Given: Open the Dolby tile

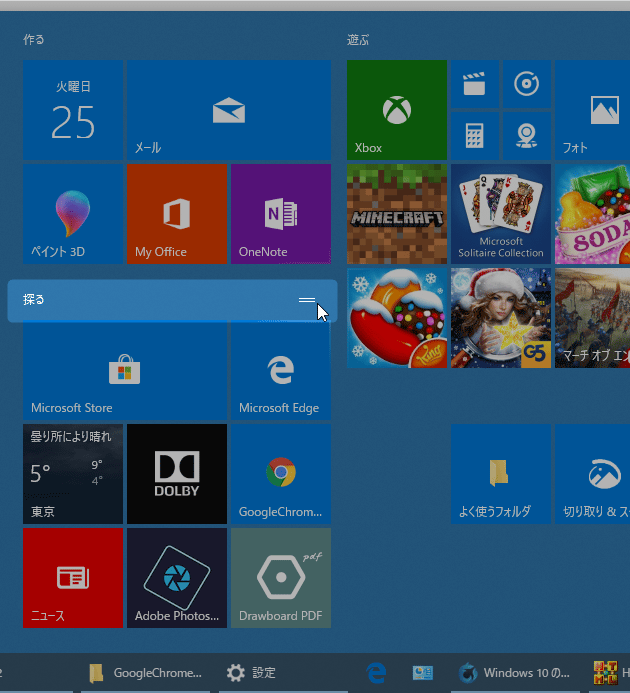Looking at the screenshot, I should click(x=177, y=474).
